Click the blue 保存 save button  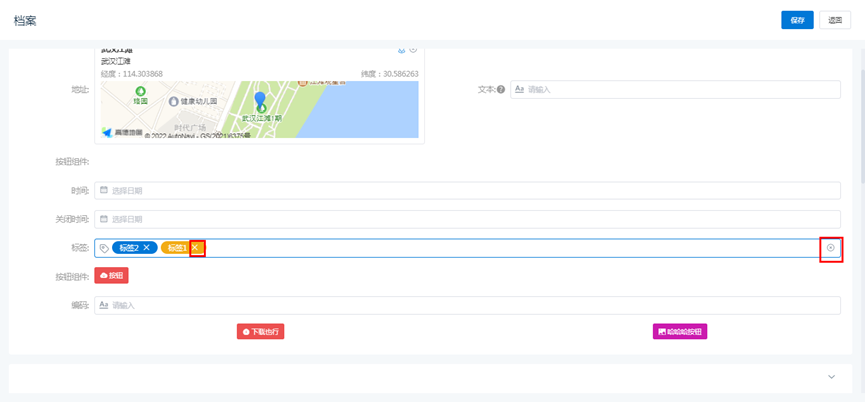(x=796, y=20)
